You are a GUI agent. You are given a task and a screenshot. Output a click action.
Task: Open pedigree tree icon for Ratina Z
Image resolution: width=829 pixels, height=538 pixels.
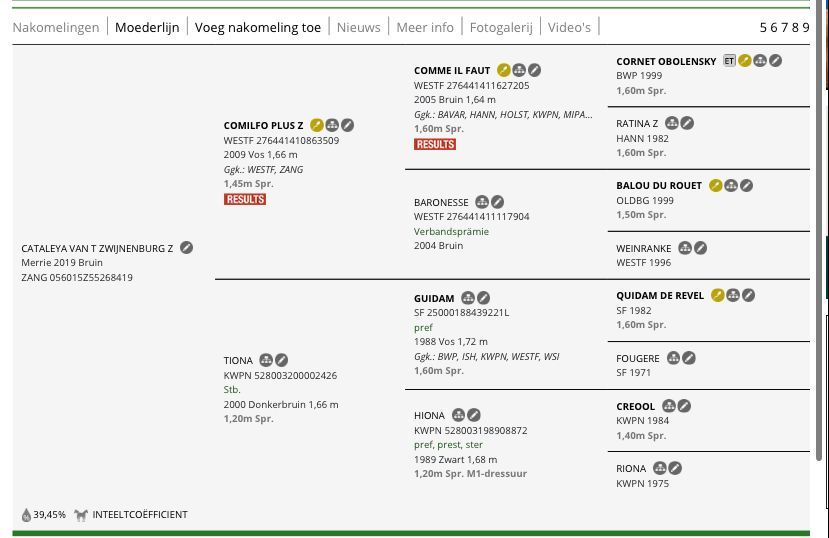(x=671, y=123)
